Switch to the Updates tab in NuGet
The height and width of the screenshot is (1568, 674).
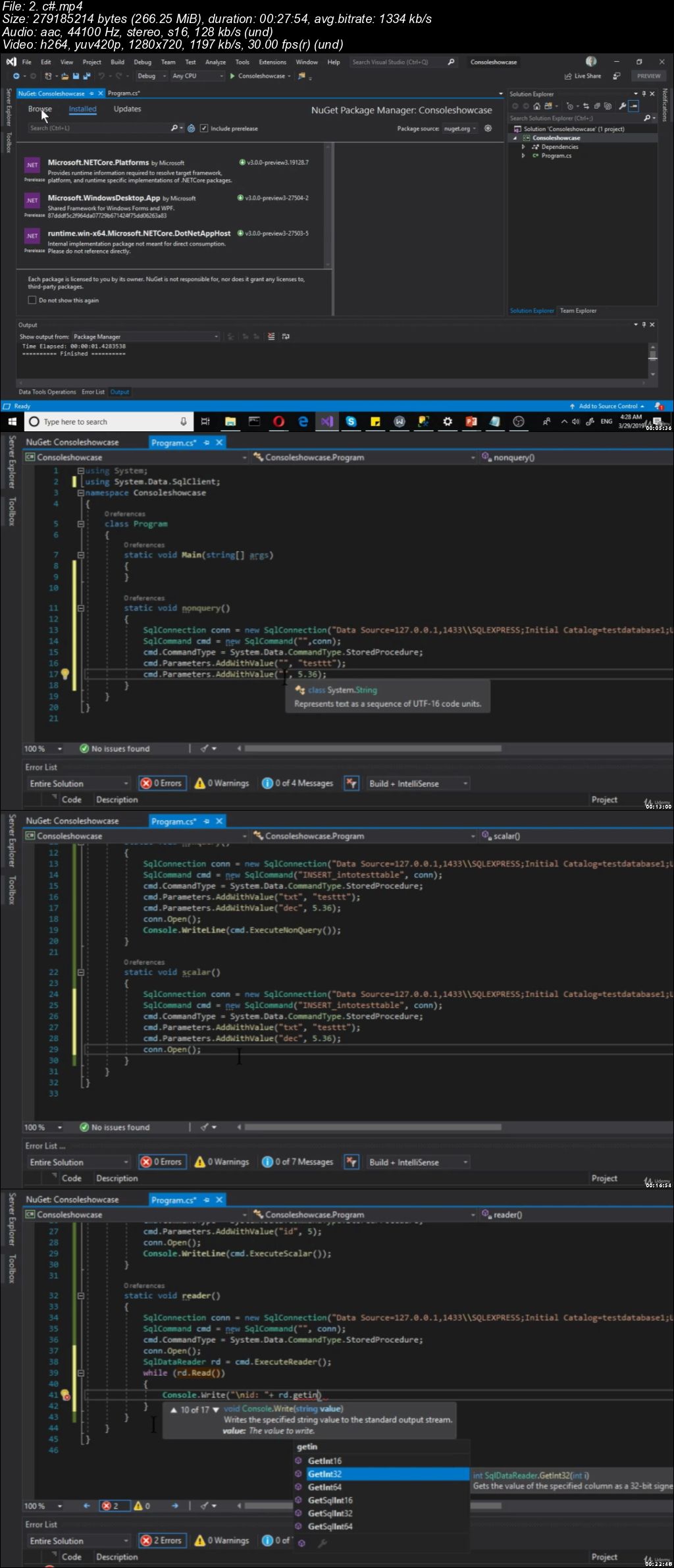(x=127, y=109)
